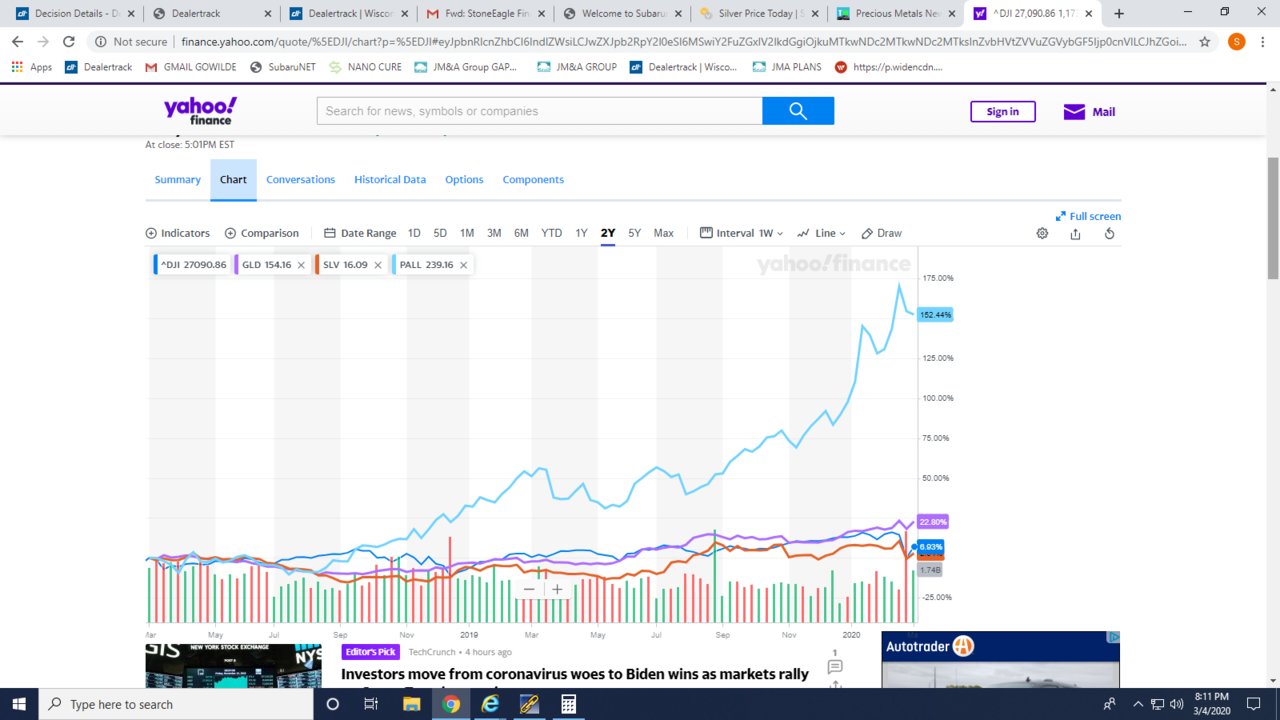Switch to Precious Metals News tab
Screen dimensions: 1280x720
pos(896,14)
